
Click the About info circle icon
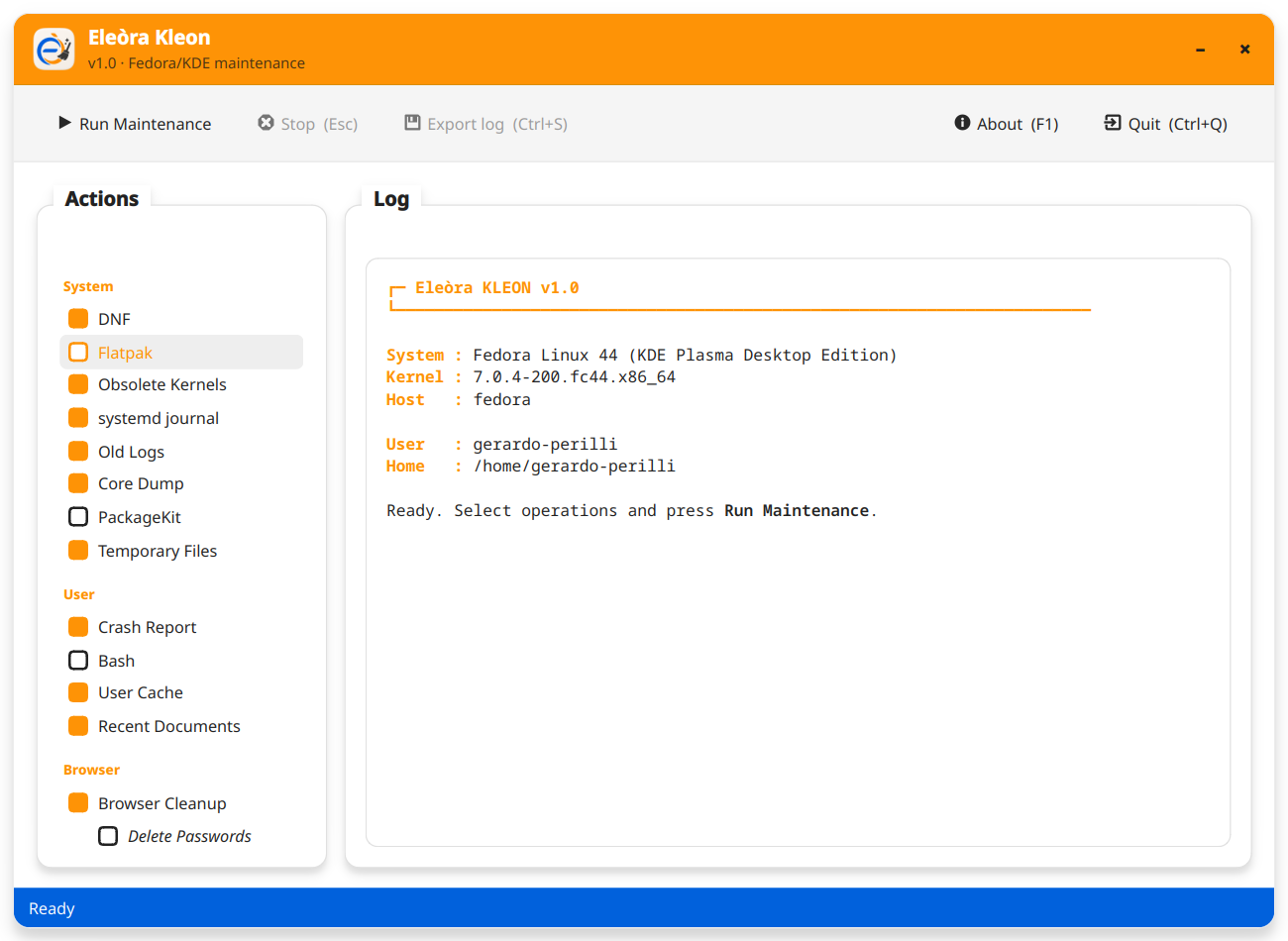[962, 123]
